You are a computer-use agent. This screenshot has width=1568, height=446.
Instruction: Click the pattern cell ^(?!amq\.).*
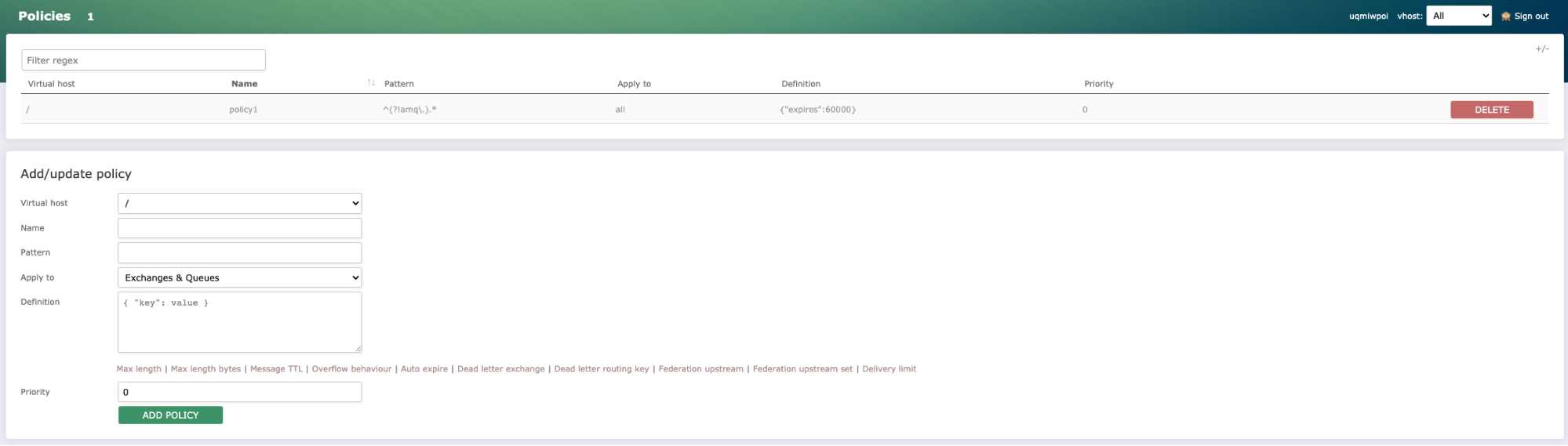click(409, 110)
